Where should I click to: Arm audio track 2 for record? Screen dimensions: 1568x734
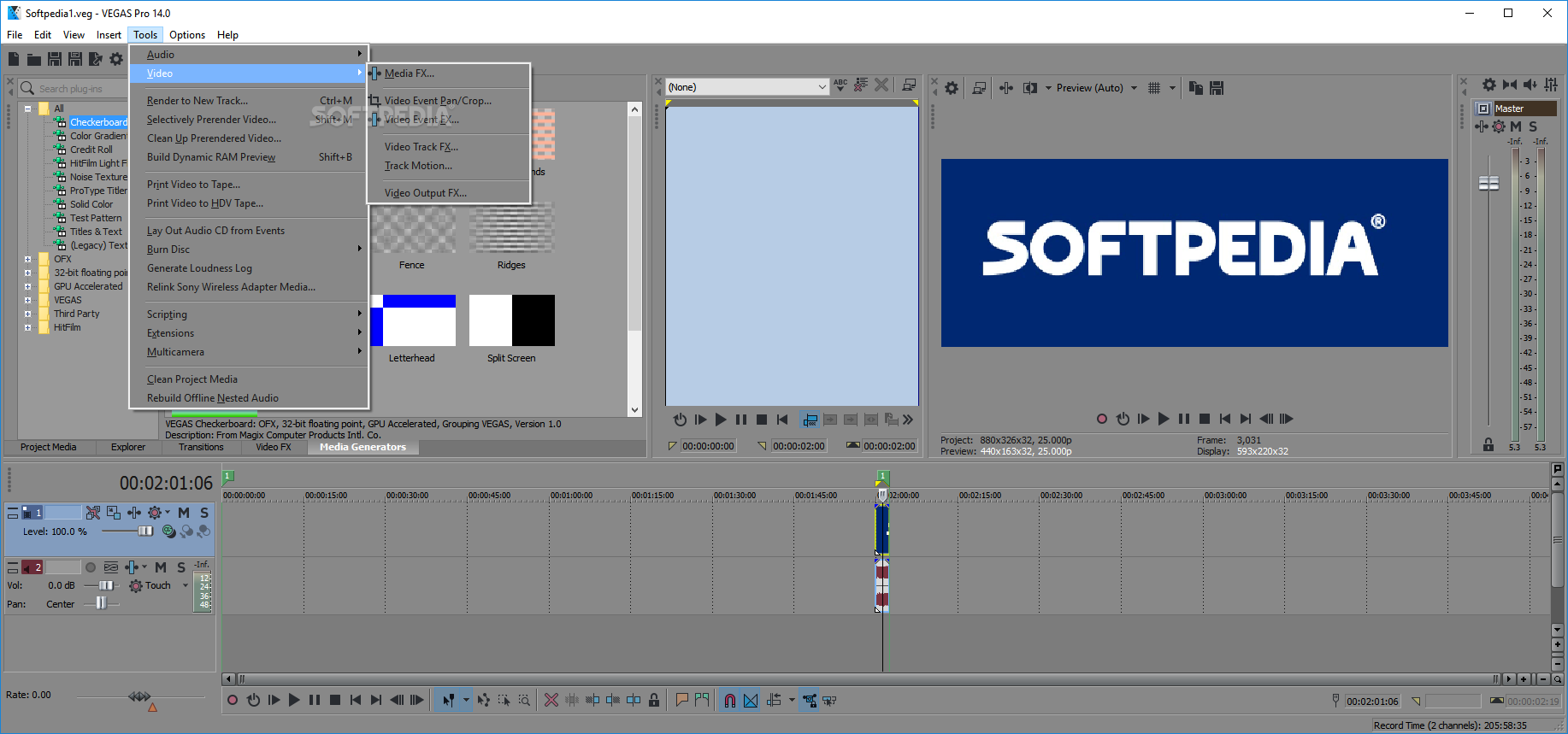91,567
